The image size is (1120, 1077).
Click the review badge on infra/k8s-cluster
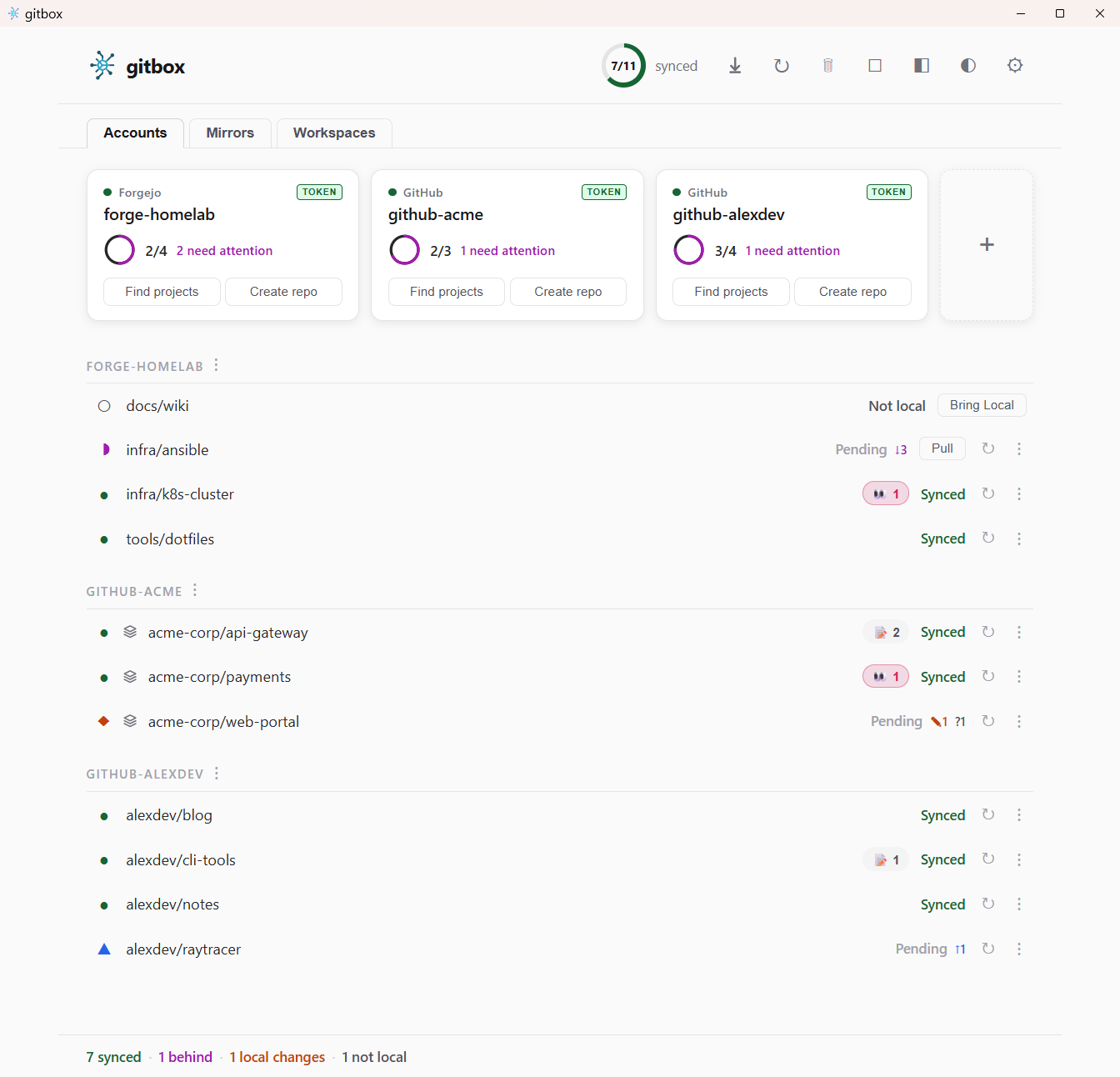click(x=886, y=493)
